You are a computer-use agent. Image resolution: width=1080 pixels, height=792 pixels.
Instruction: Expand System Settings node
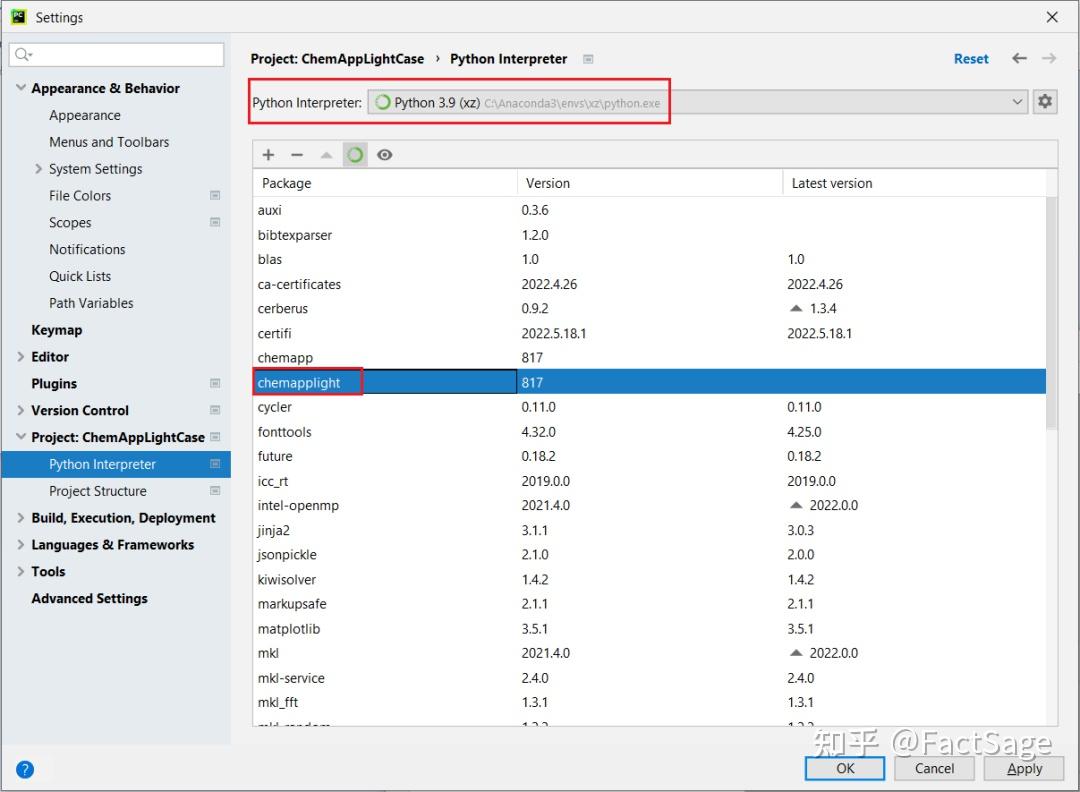(39, 169)
